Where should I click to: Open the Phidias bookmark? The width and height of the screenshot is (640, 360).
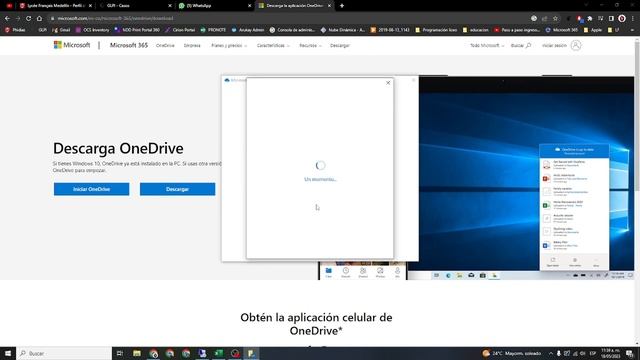tap(15, 30)
